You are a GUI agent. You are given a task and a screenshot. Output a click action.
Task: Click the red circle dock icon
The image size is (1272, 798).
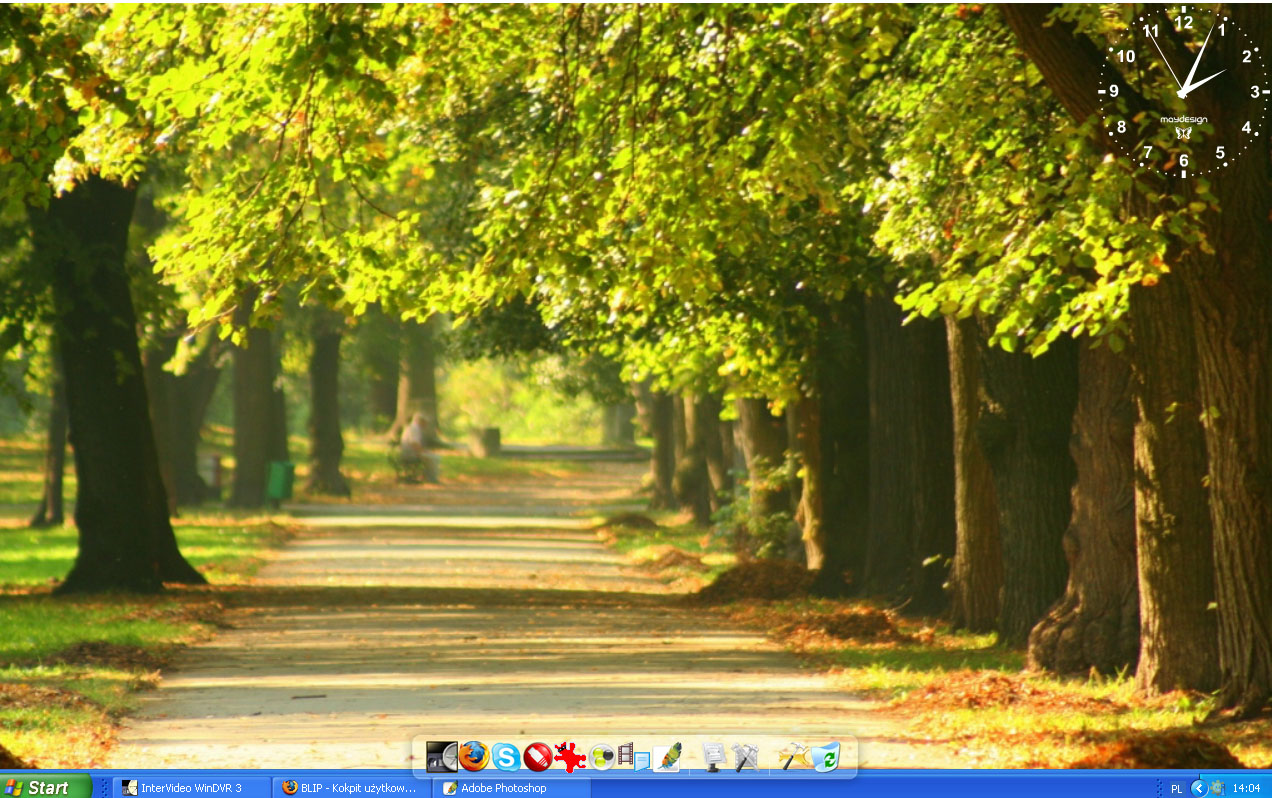[537, 757]
